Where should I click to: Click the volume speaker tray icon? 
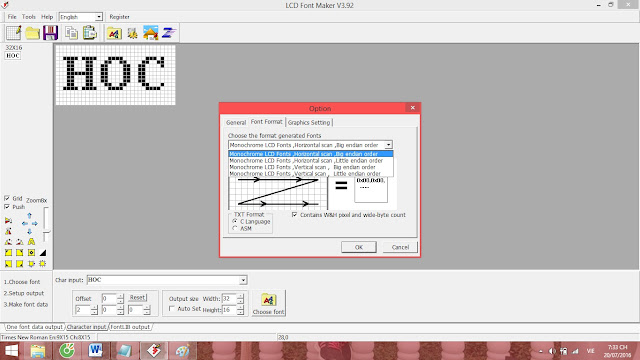point(552,351)
